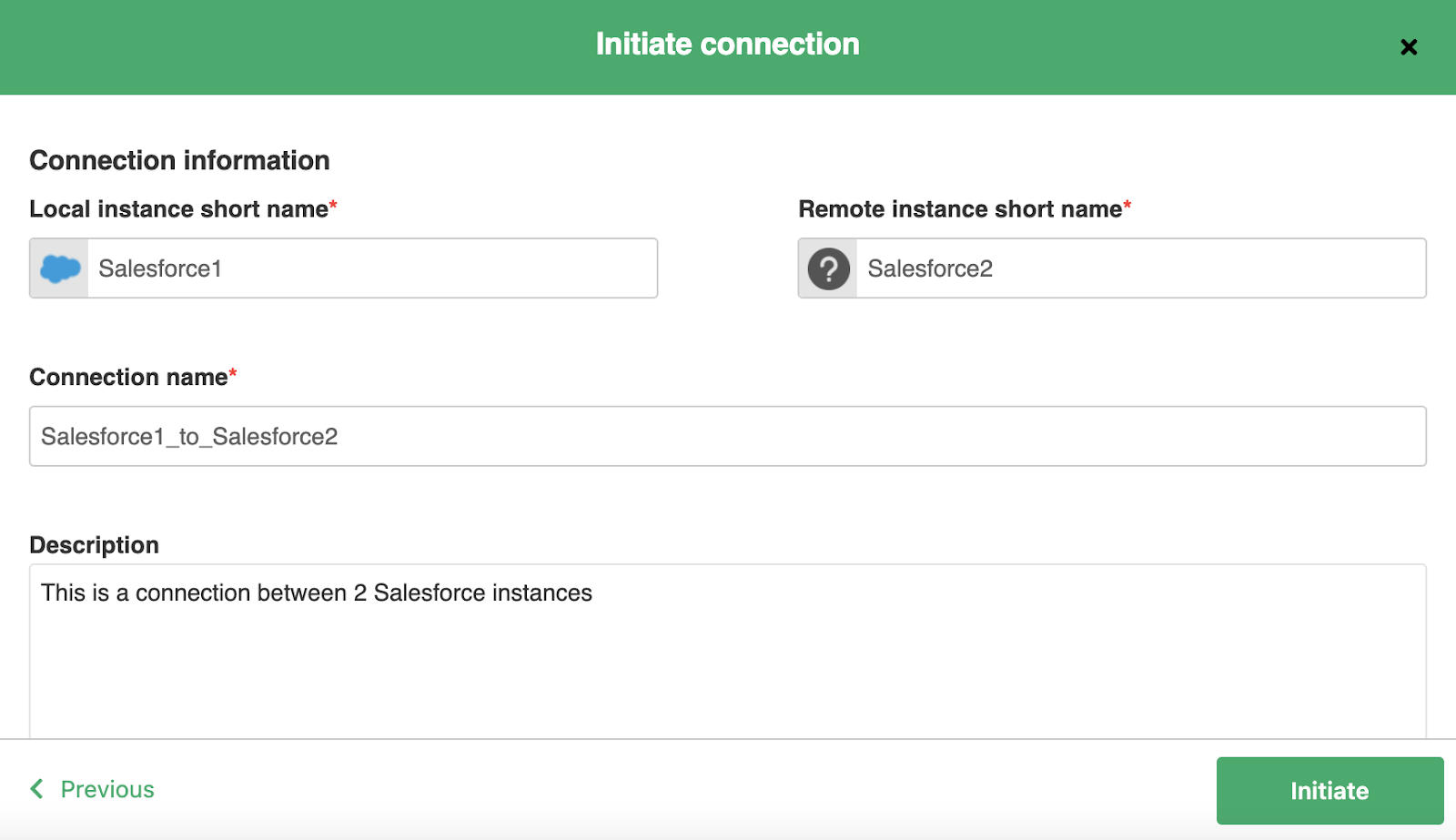The width and height of the screenshot is (1456, 840).
Task: Focus the Description text area
Action: pos(728,664)
